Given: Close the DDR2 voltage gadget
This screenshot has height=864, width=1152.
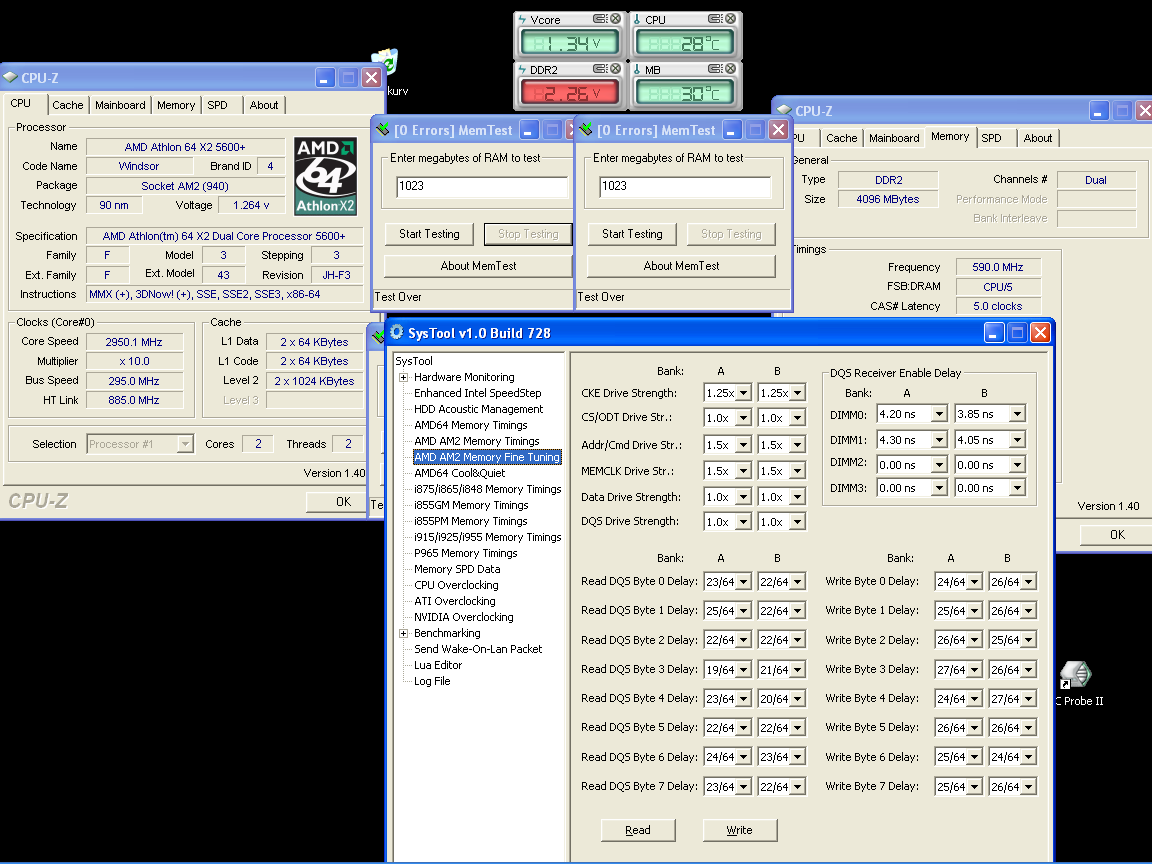Looking at the screenshot, I should pyautogui.click(x=616, y=69).
